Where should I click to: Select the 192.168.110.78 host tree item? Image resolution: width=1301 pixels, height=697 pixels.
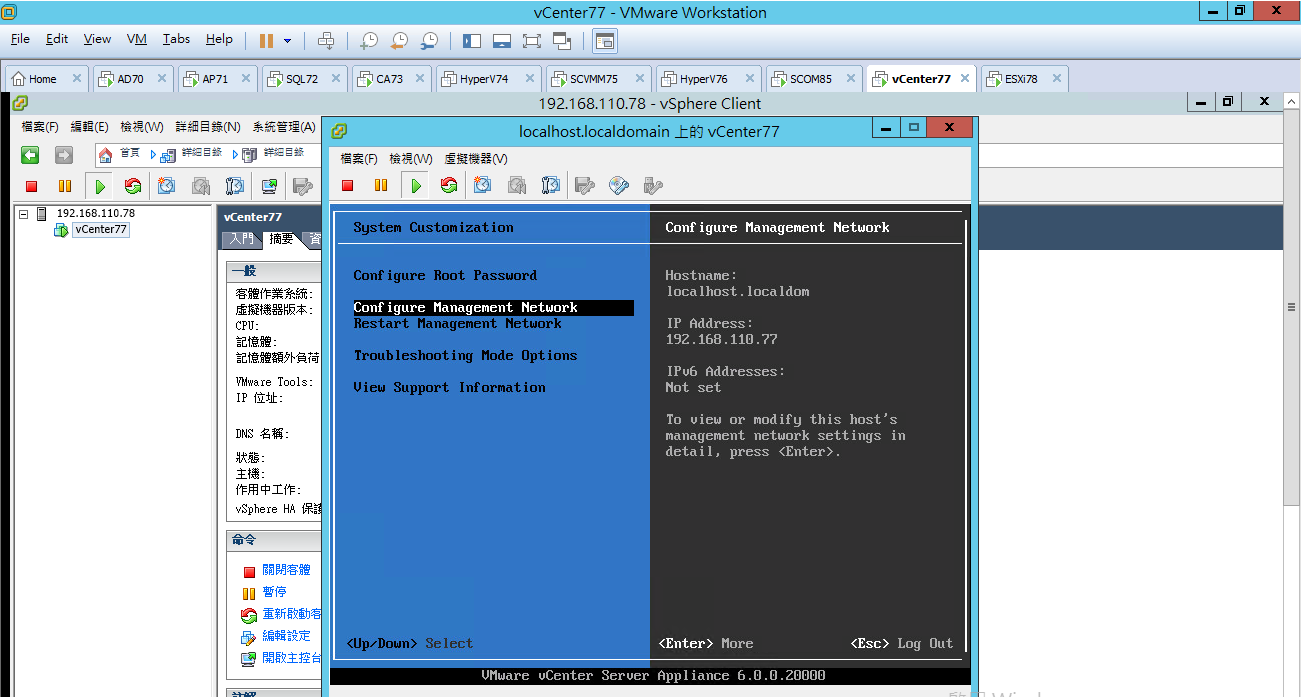[x=95, y=213]
